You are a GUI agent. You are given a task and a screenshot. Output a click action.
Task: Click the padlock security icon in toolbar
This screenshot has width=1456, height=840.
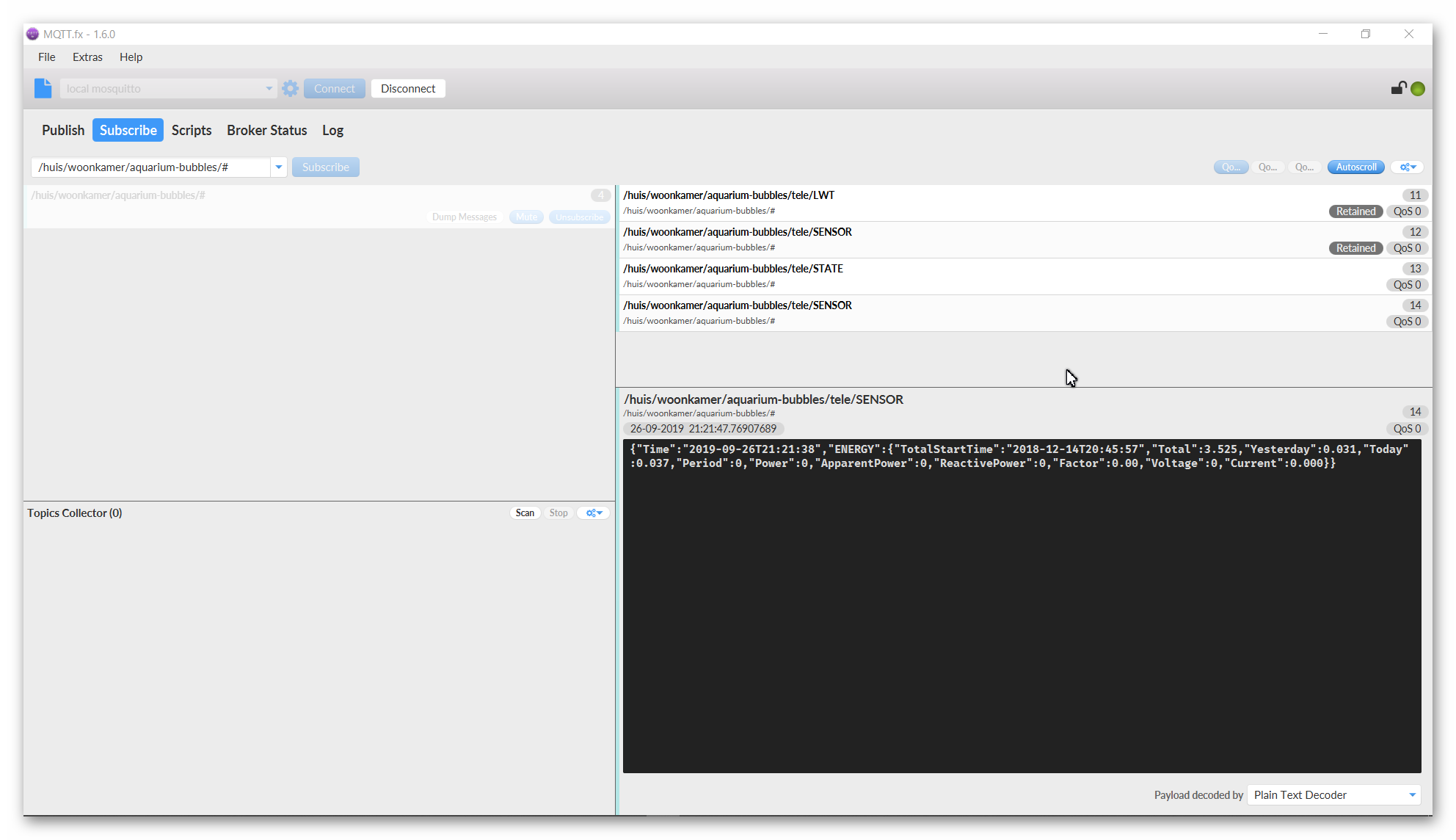point(1397,88)
